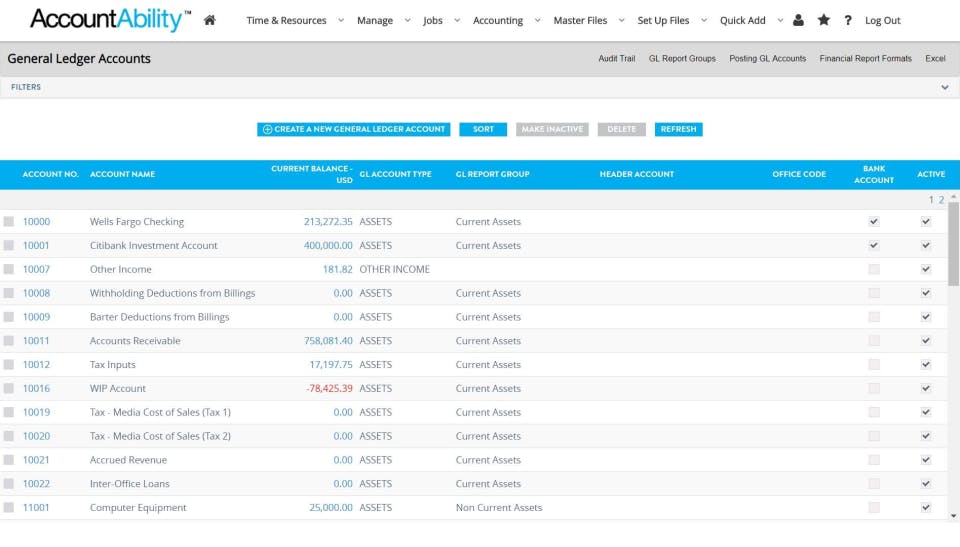Screen dimensions: 960x547
Task: Export the list via Excel link
Action: (x=935, y=58)
